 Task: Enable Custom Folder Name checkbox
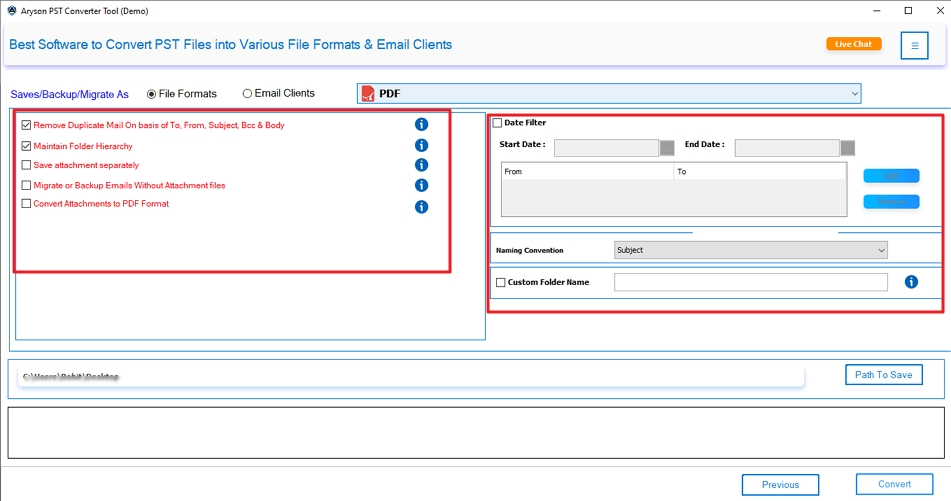pyautogui.click(x=500, y=282)
